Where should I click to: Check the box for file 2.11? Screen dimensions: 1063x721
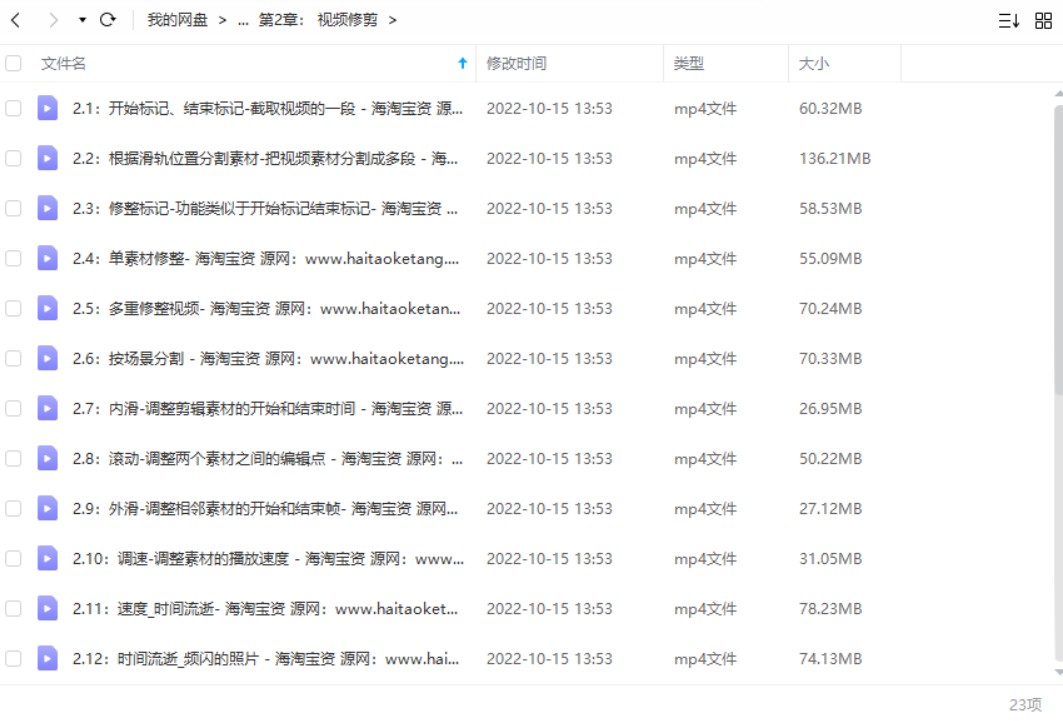tap(14, 609)
